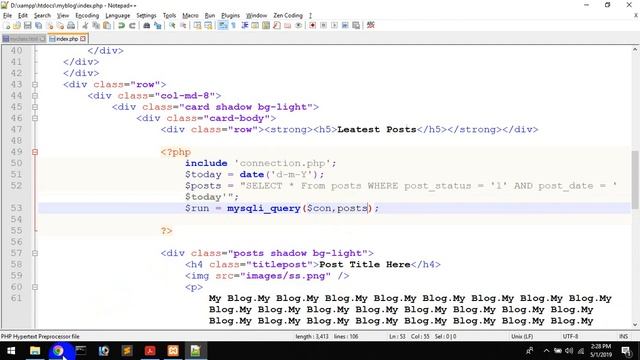Toggle file monitoring eye icon
Viewport: 640px width, 360px height.
(x=298, y=25)
